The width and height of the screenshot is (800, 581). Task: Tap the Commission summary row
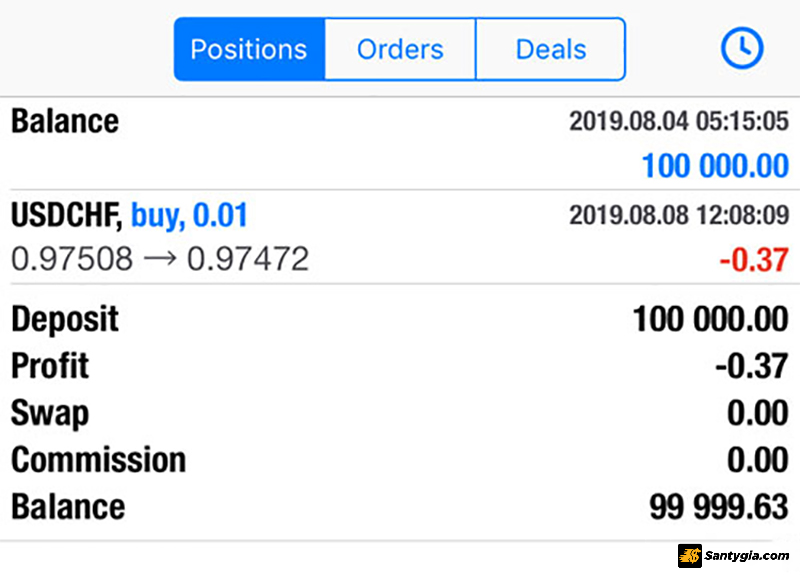(x=400, y=460)
